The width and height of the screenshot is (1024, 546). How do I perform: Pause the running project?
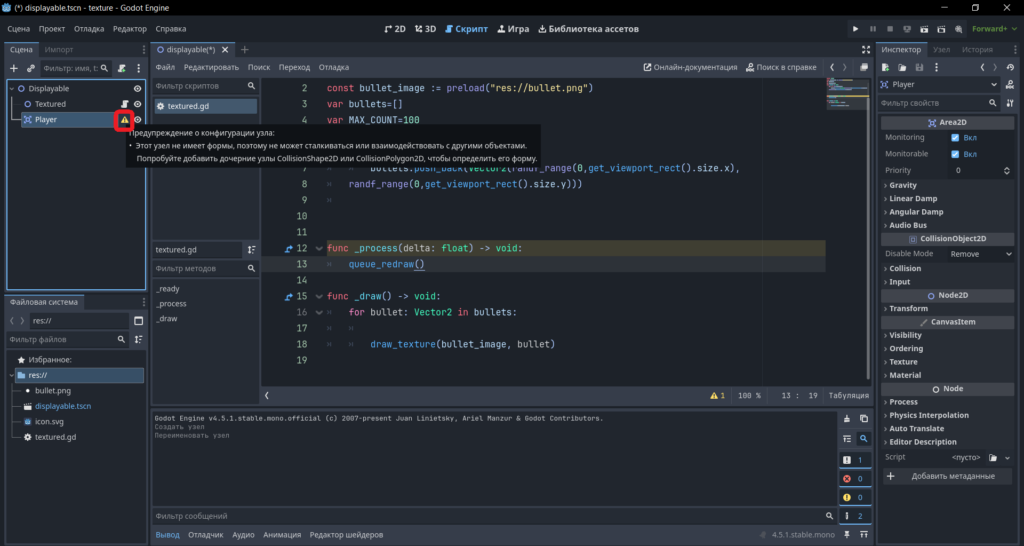pos(872,29)
